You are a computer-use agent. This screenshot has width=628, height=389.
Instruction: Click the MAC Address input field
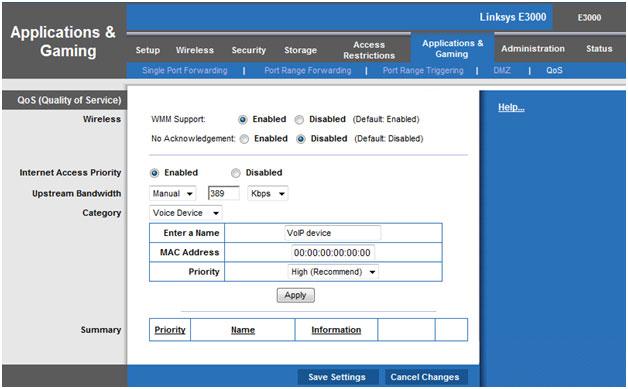click(x=333, y=253)
